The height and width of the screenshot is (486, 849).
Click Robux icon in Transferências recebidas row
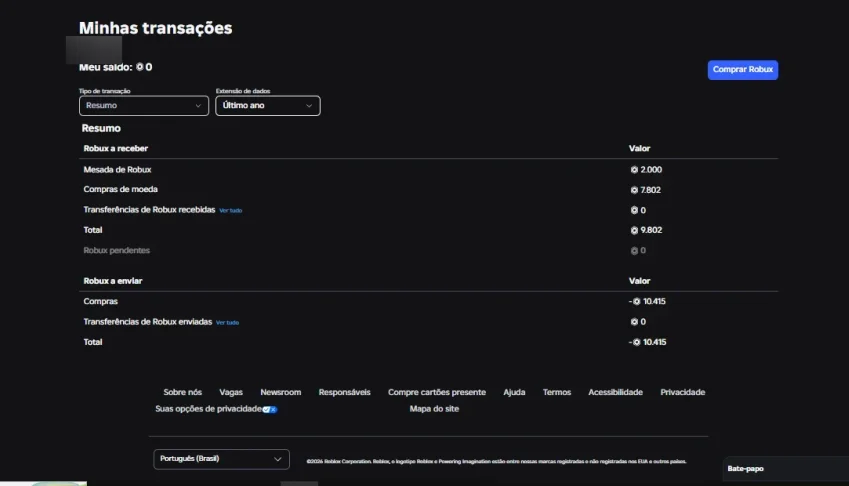634,211
